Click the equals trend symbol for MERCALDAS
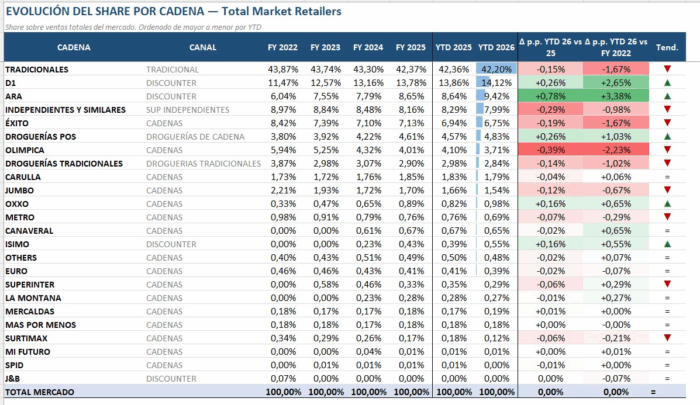700x405 pixels. pyautogui.click(x=667, y=312)
